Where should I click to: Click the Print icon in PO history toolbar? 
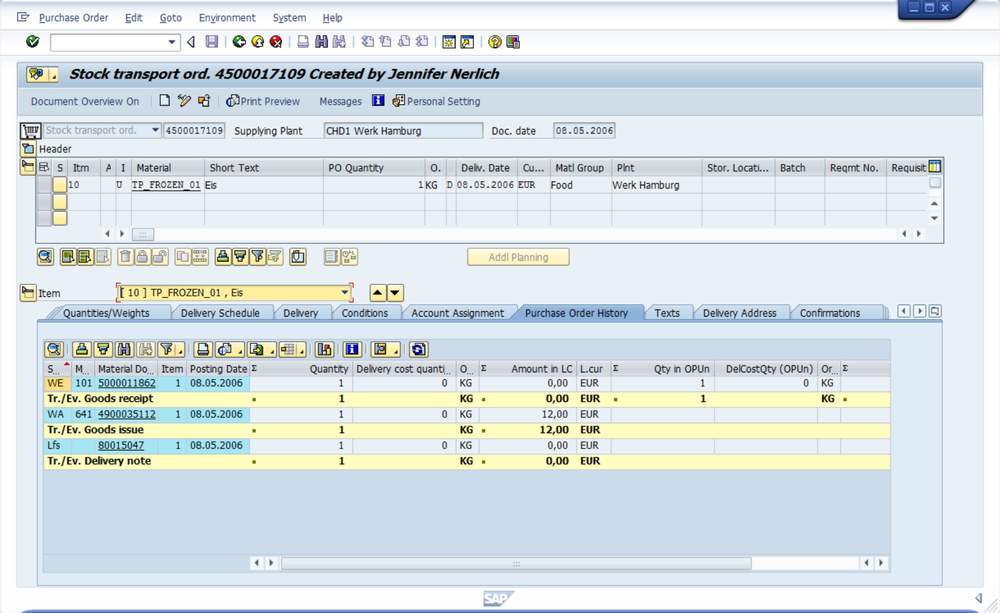pos(203,350)
